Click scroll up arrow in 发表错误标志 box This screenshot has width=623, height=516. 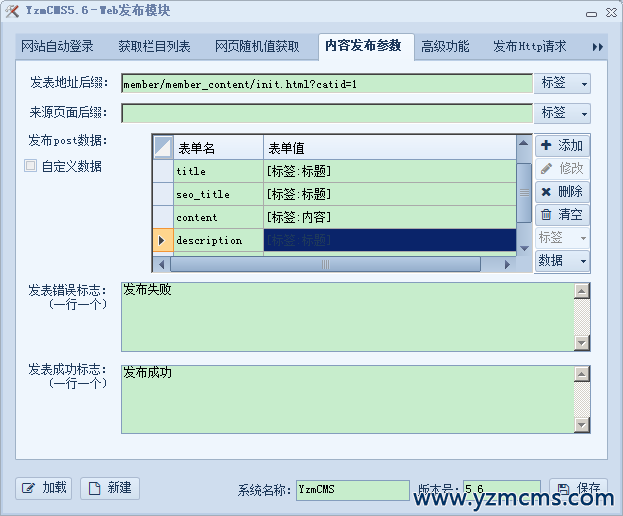[582, 291]
